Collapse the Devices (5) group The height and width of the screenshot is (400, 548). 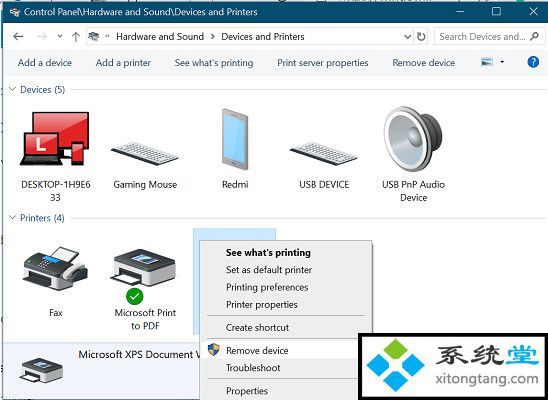tap(13, 89)
